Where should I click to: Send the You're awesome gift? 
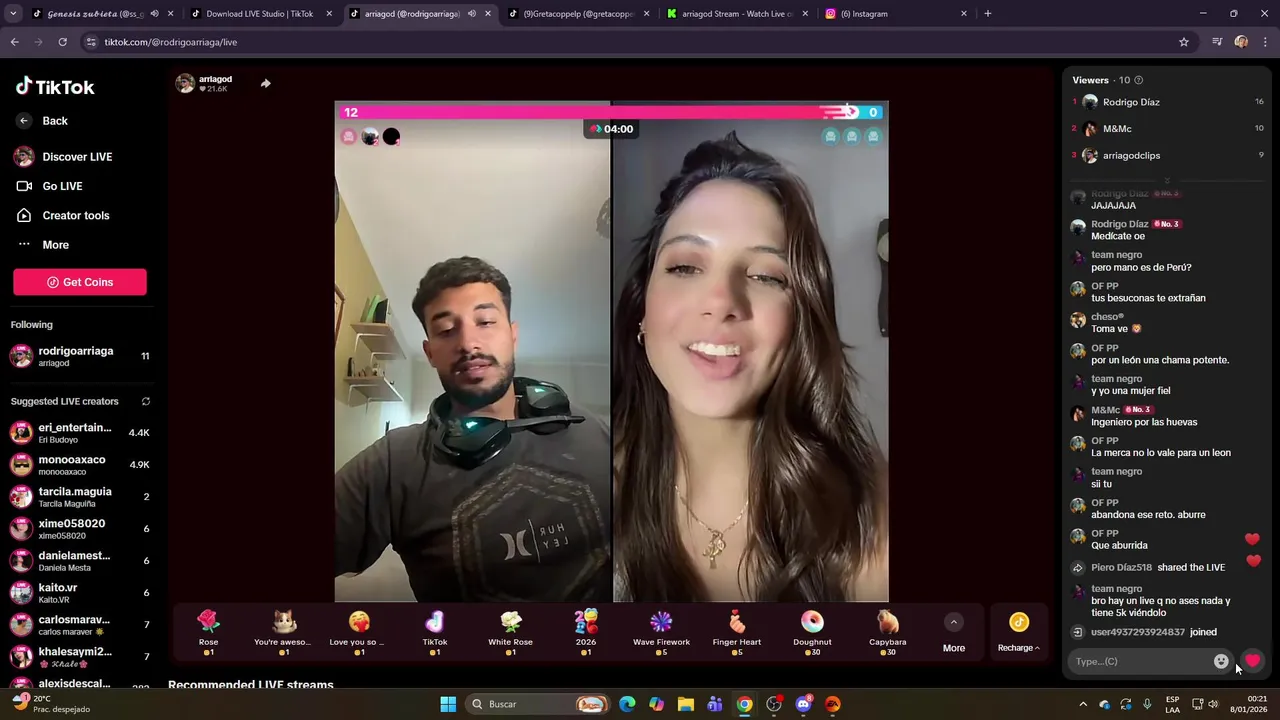tap(284, 632)
